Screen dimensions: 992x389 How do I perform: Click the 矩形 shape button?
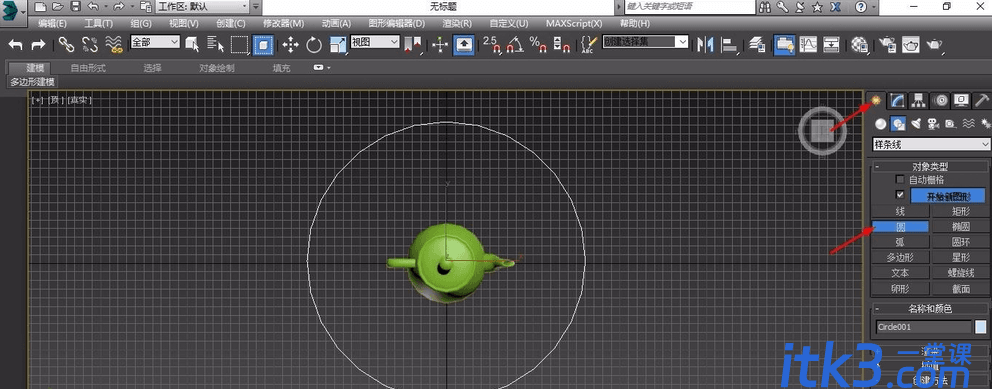pos(960,211)
